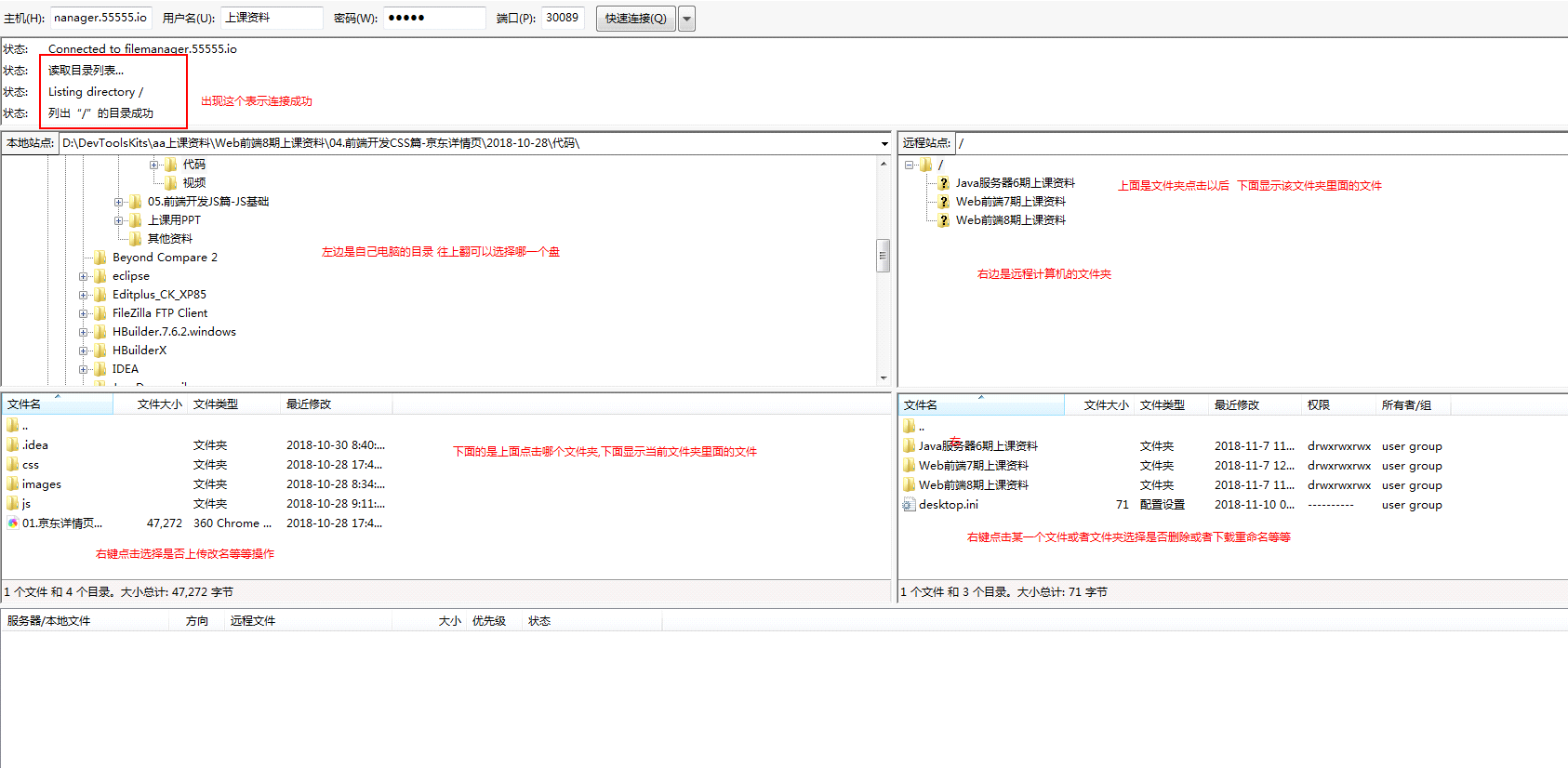Click the 视频 folder icon in local tree

(171, 183)
